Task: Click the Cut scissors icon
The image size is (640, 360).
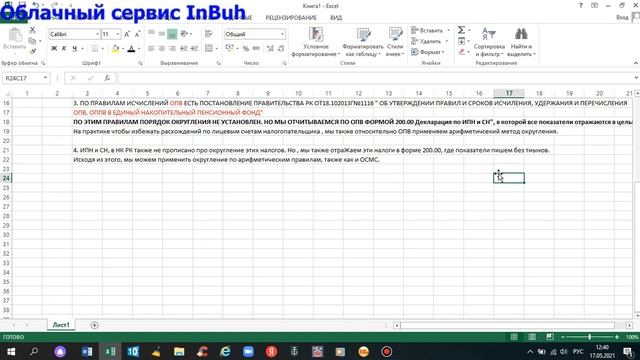Action: (x=33, y=30)
